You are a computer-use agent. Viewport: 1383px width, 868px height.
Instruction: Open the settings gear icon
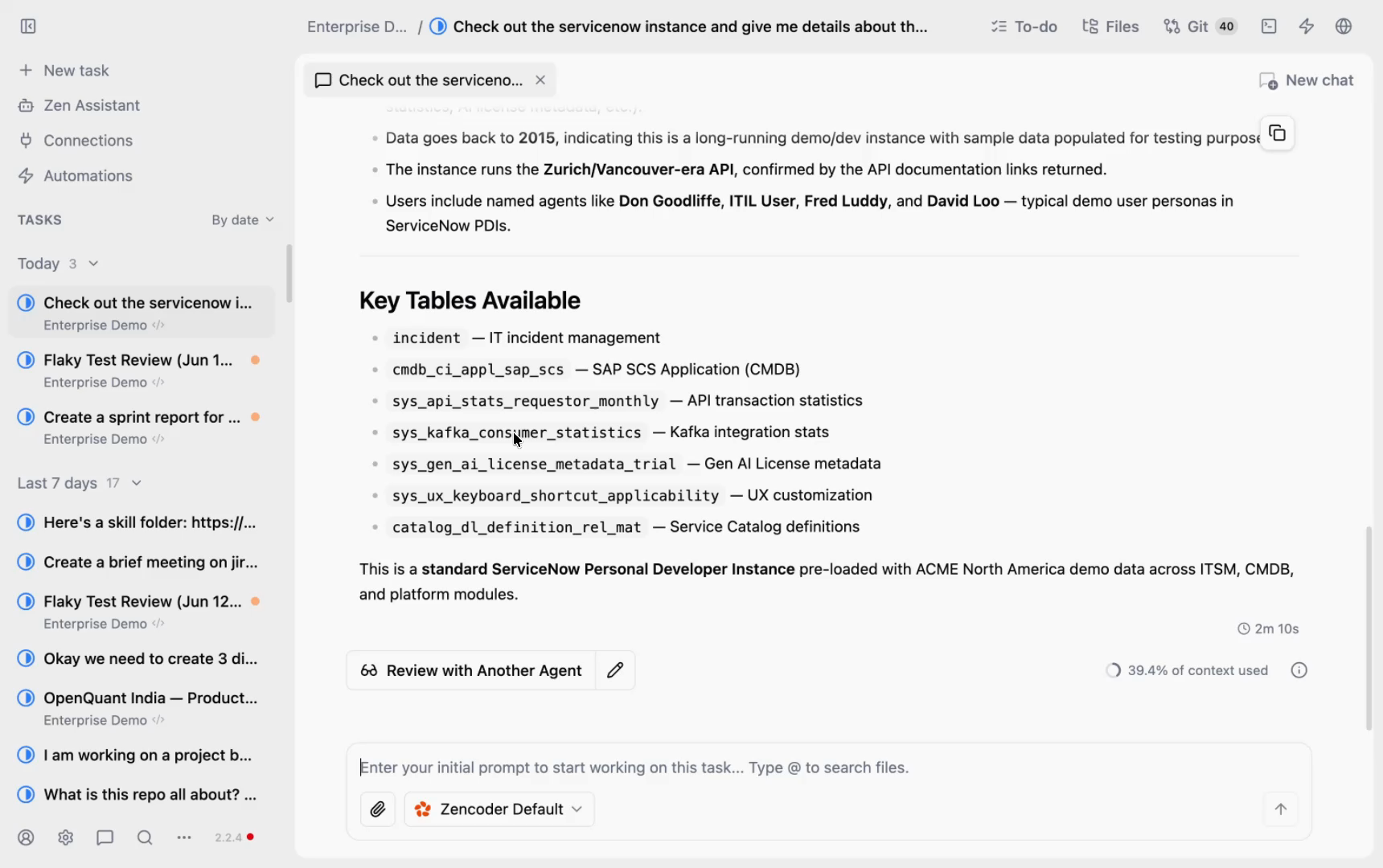pos(66,837)
